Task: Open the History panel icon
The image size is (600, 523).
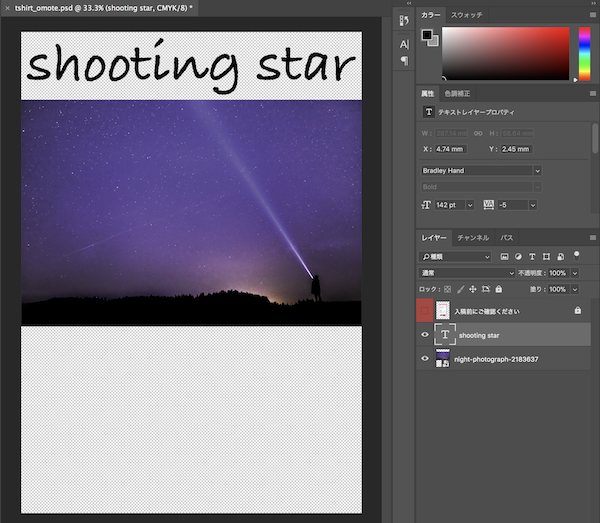Action: (x=404, y=20)
